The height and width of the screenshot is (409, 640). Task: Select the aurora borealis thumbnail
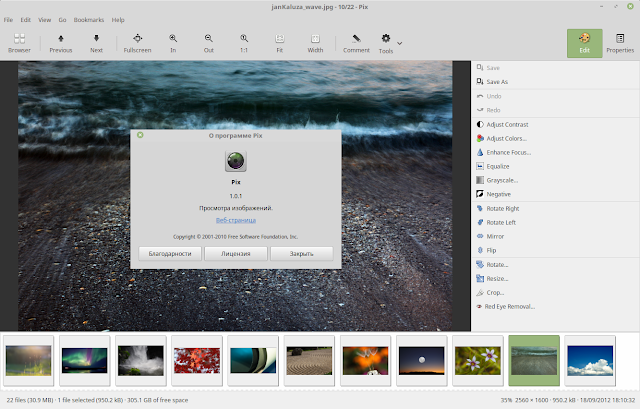tap(84, 360)
